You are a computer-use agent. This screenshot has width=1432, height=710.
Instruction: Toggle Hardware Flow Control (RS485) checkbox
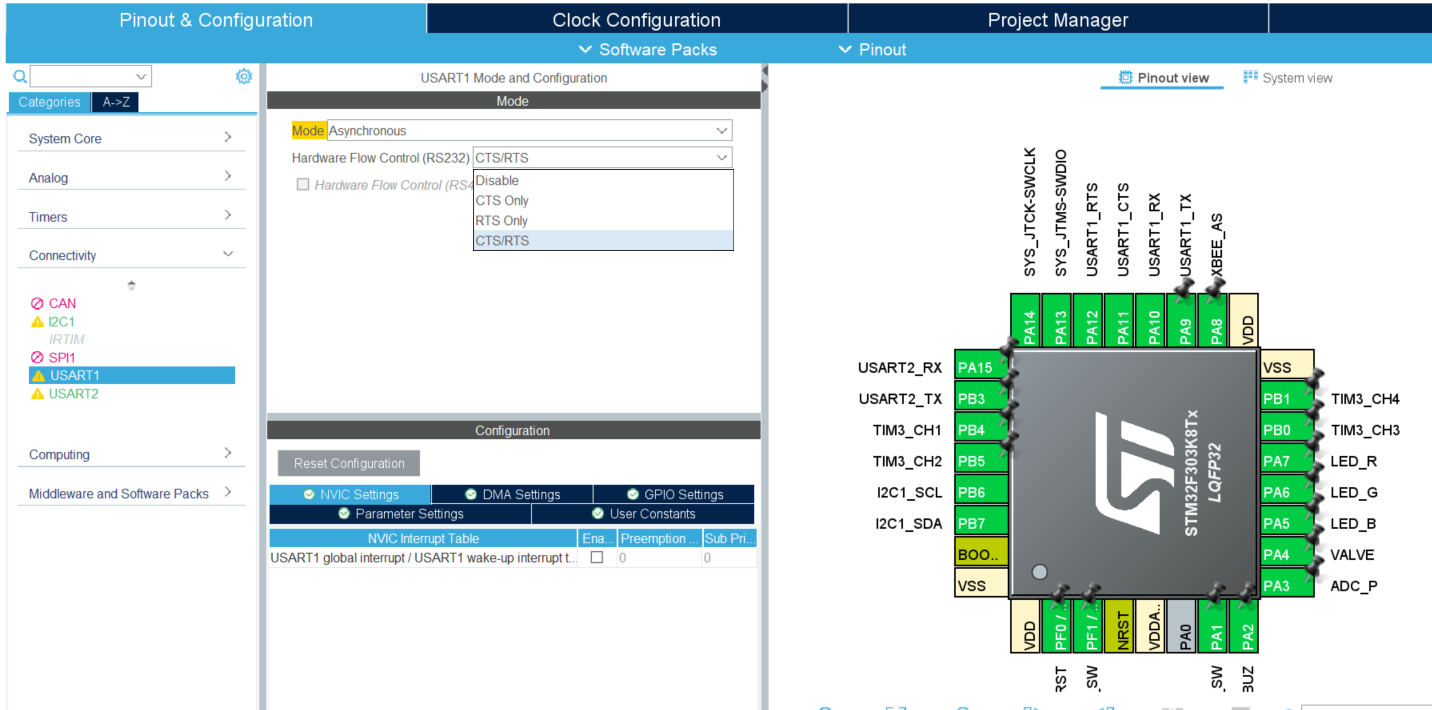pyautogui.click(x=303, y=184)
